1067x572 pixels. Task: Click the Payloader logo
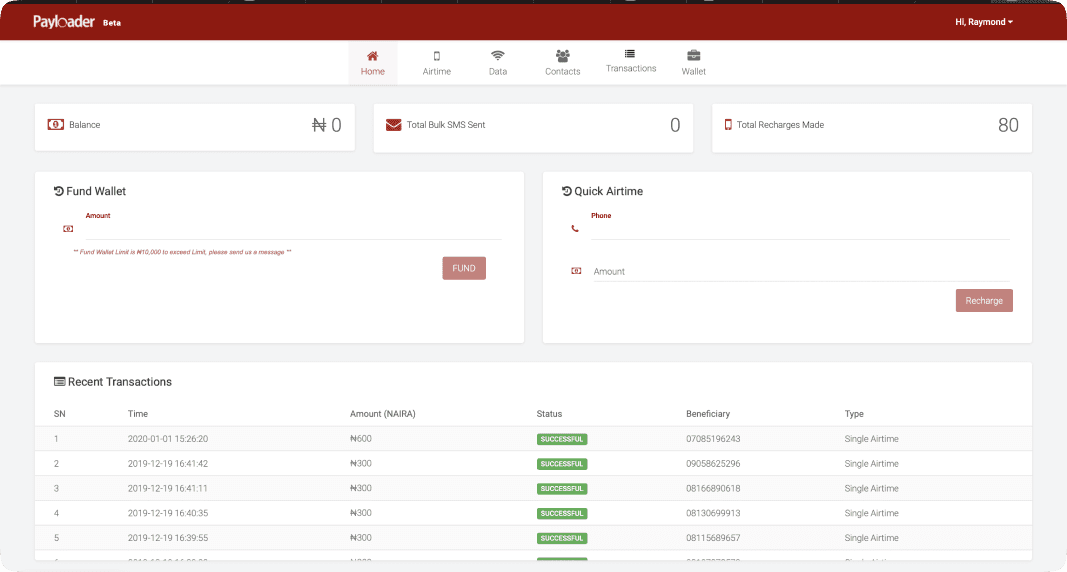[64, 22]
